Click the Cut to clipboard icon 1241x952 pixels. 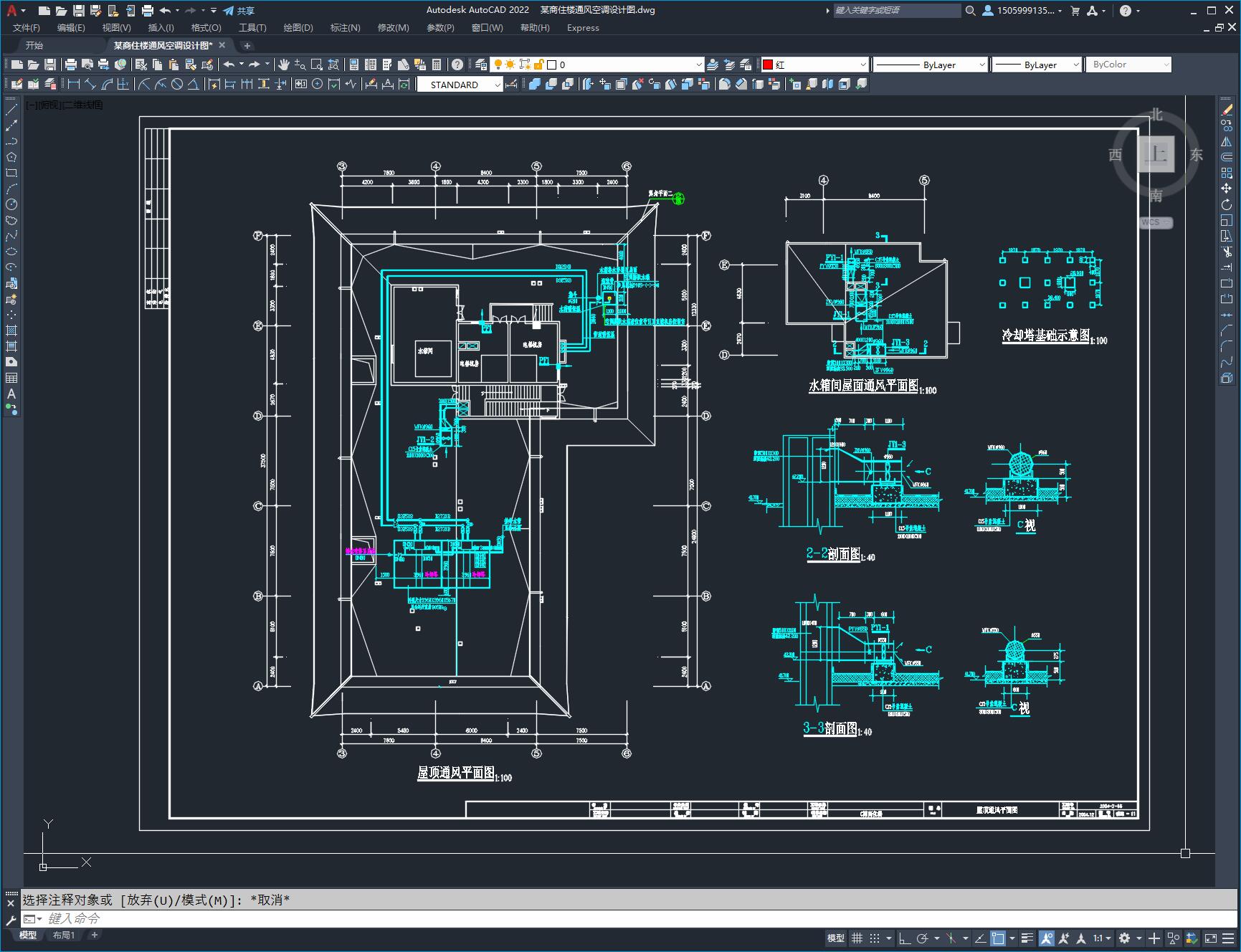pyautogui.click(x=141, y=65)
